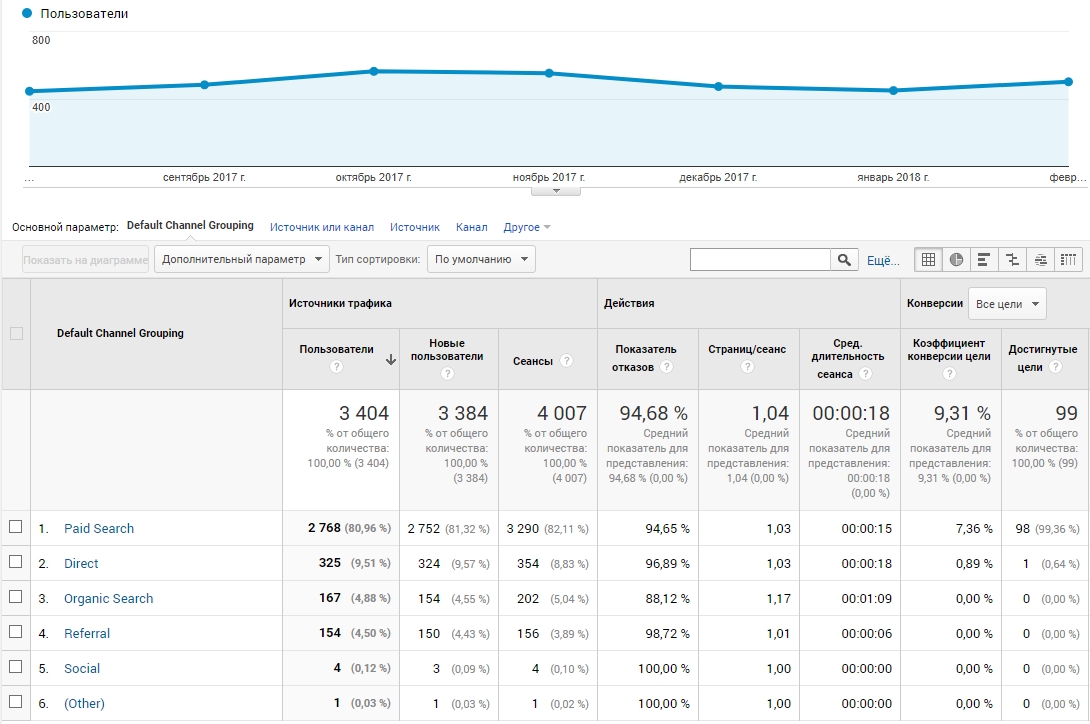The height and width of the screenshot is (724, 1090).
Task: Open help icon beside Достигнутые цели header
Action: click(x=1055, y=367)
